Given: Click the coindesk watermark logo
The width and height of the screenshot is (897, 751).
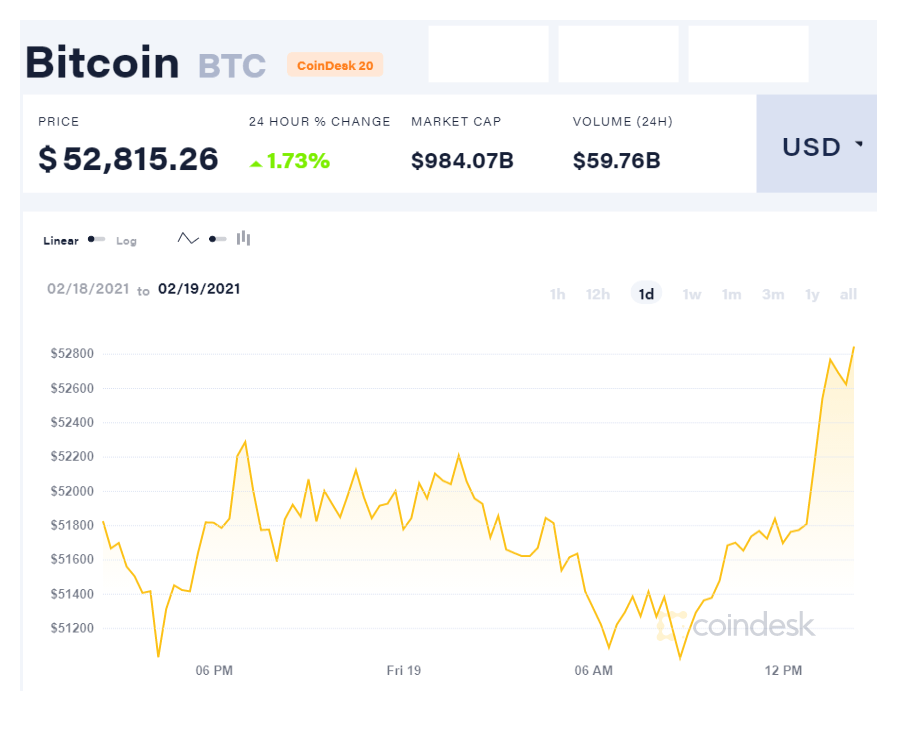Looking at the screenshot, I should click(x=738, y=626).
